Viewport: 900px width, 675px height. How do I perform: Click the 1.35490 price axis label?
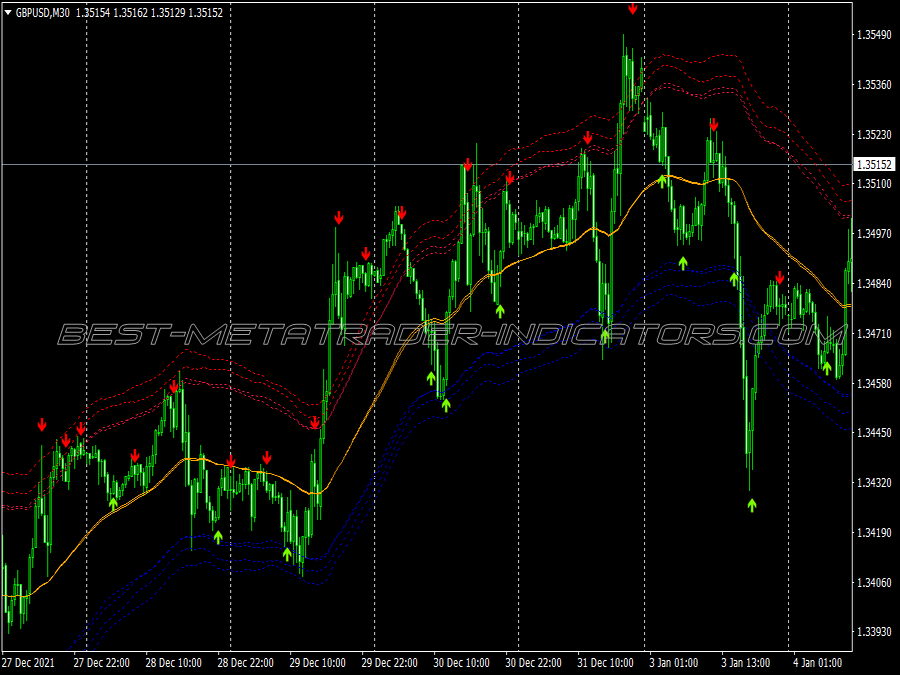(874, 35)
